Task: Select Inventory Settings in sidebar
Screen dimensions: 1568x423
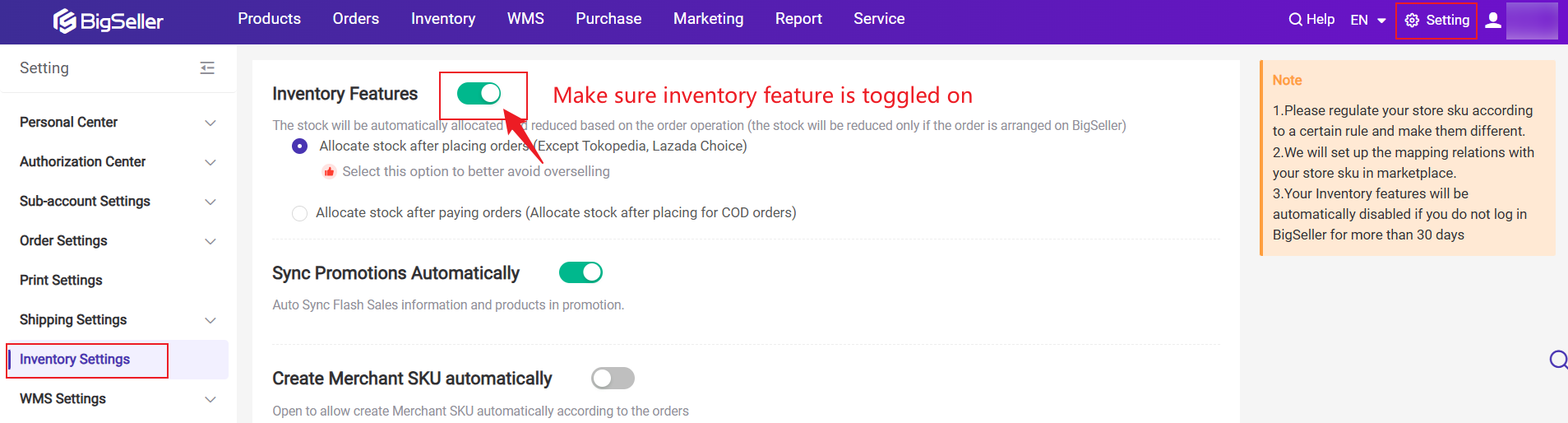Action: [x=75, y=360]
